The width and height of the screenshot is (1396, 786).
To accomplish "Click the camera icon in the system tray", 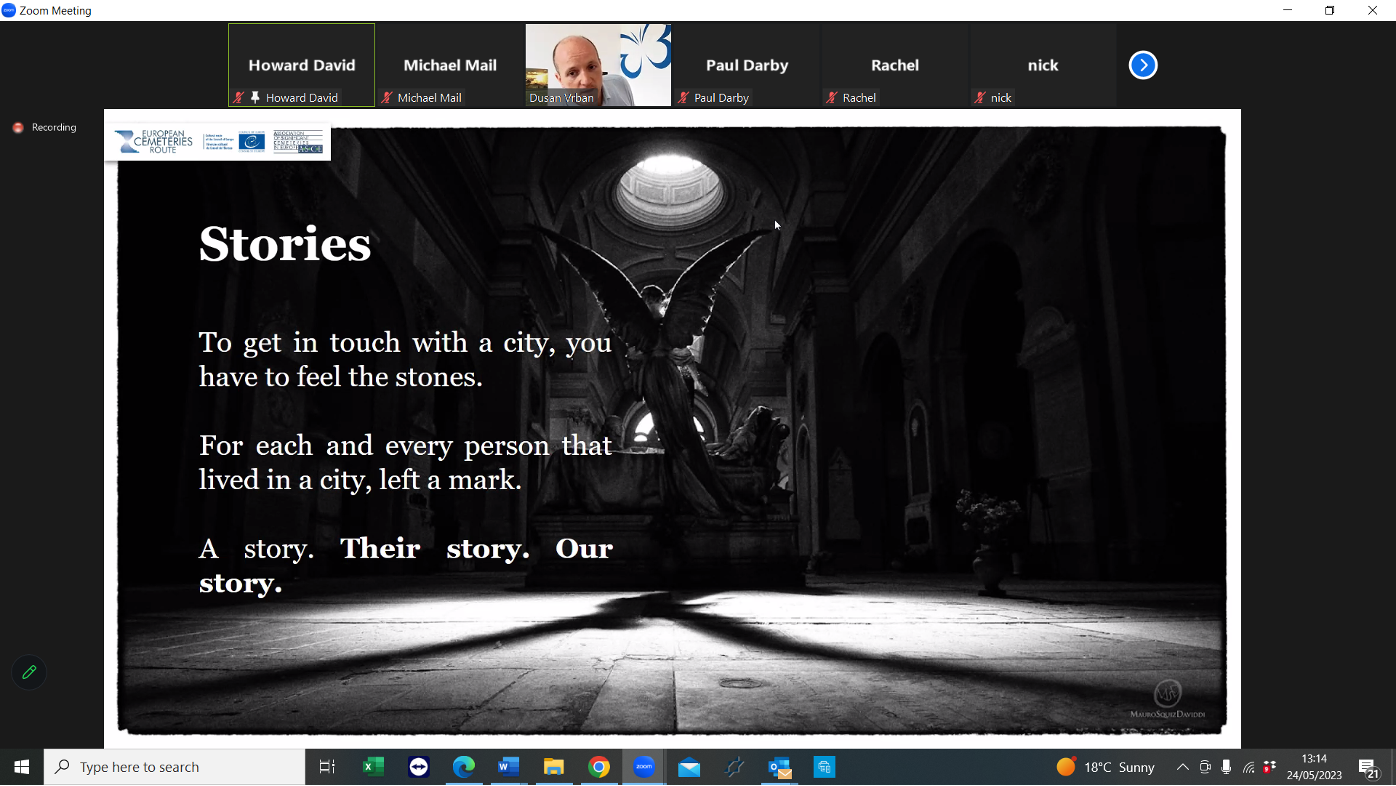I will pyautogui.click(x=1206, y=767).
